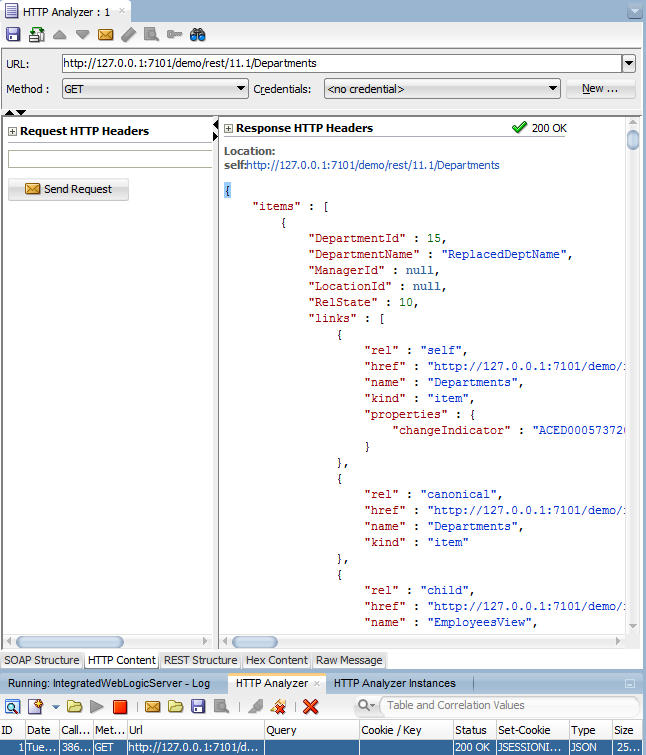Minimize the bottom panel with its corner icon
The width and height of the screenshot is (646, 755).
[630, 684]
